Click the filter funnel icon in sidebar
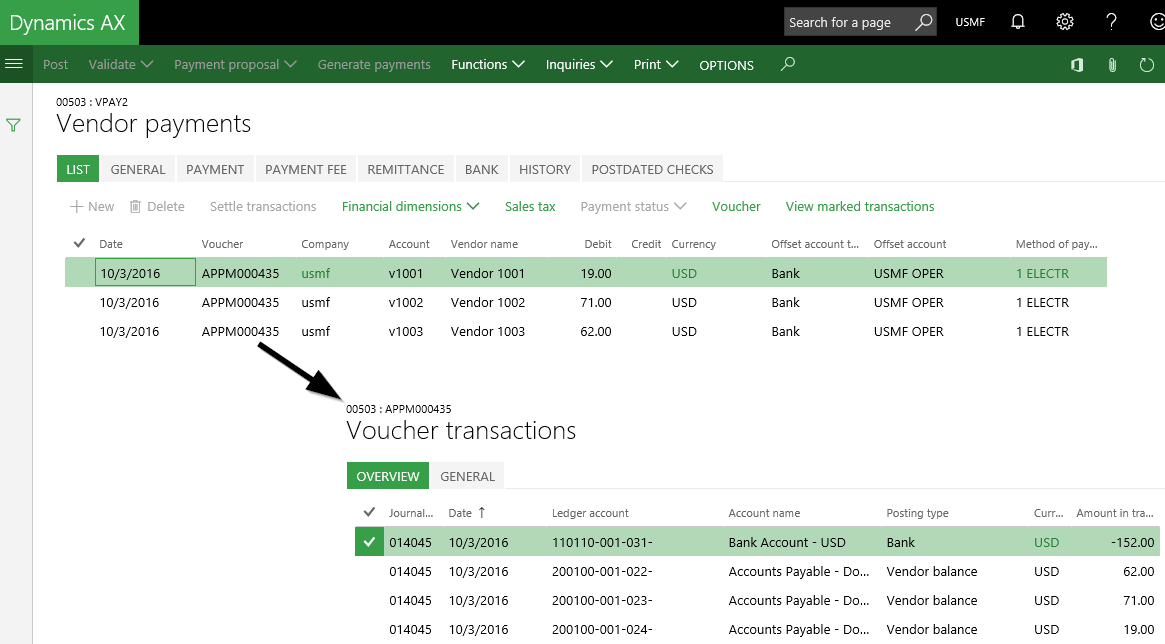 (x=14, y=126)
